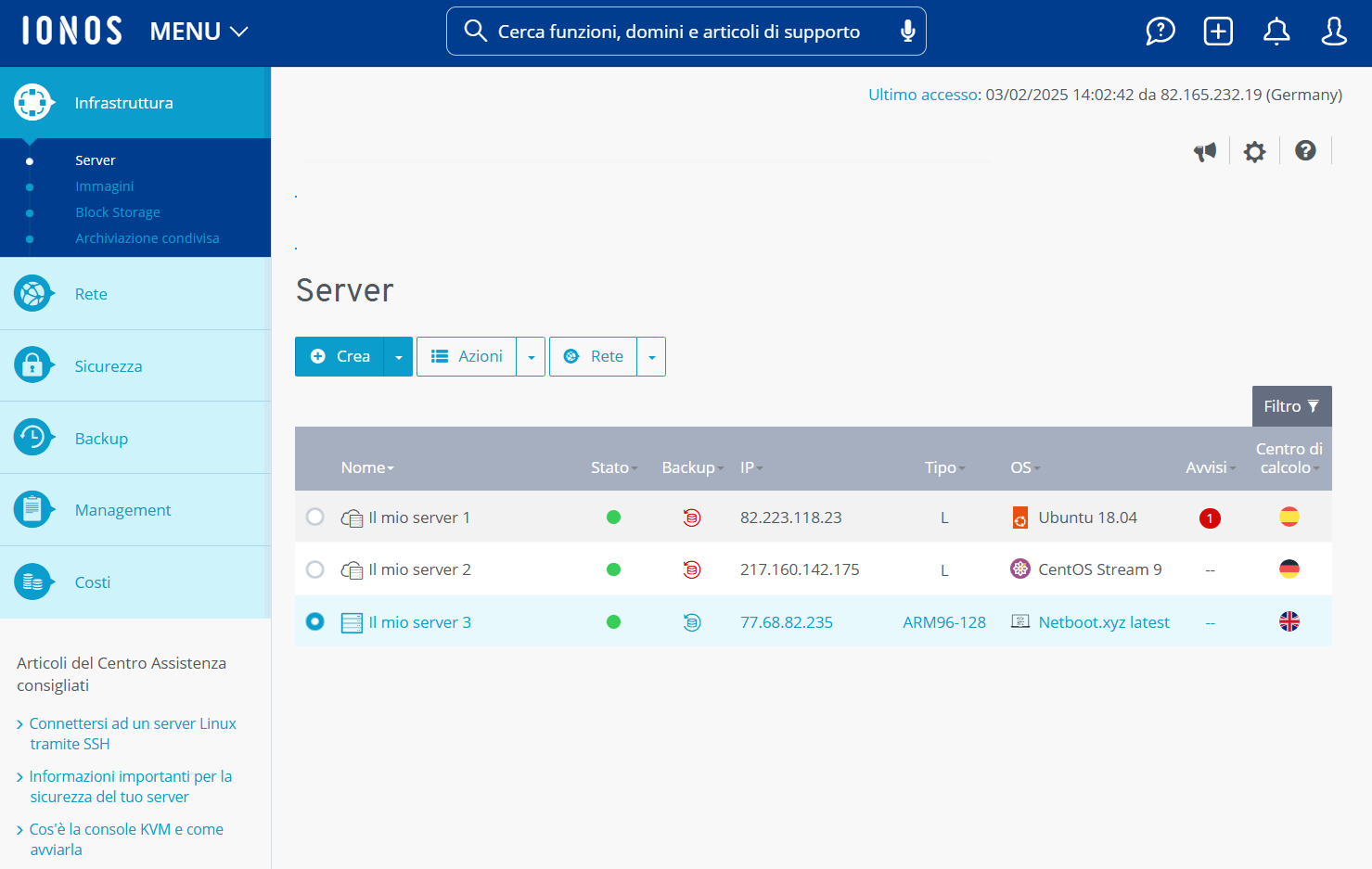Click the Spain flag data center icon

(x=1289, y=517)
